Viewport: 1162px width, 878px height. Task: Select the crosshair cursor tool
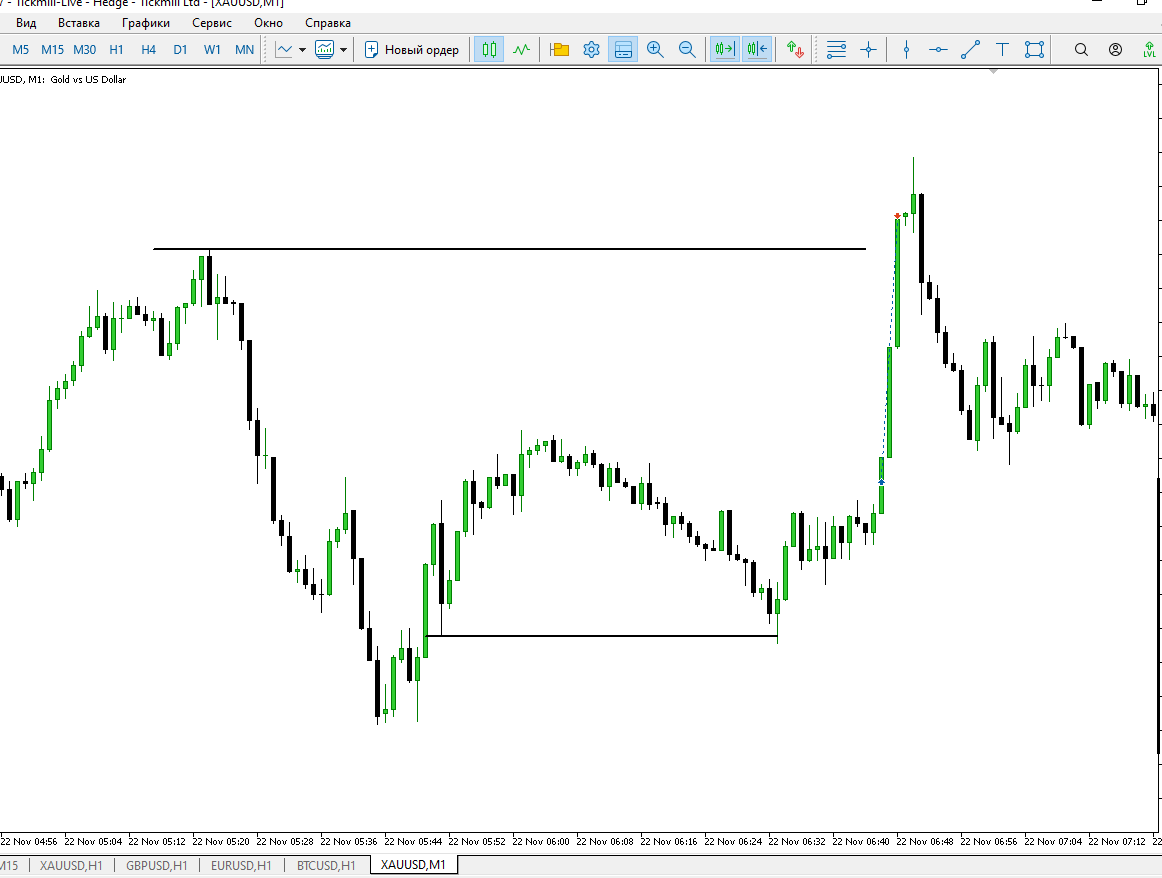tap(868, 49)
